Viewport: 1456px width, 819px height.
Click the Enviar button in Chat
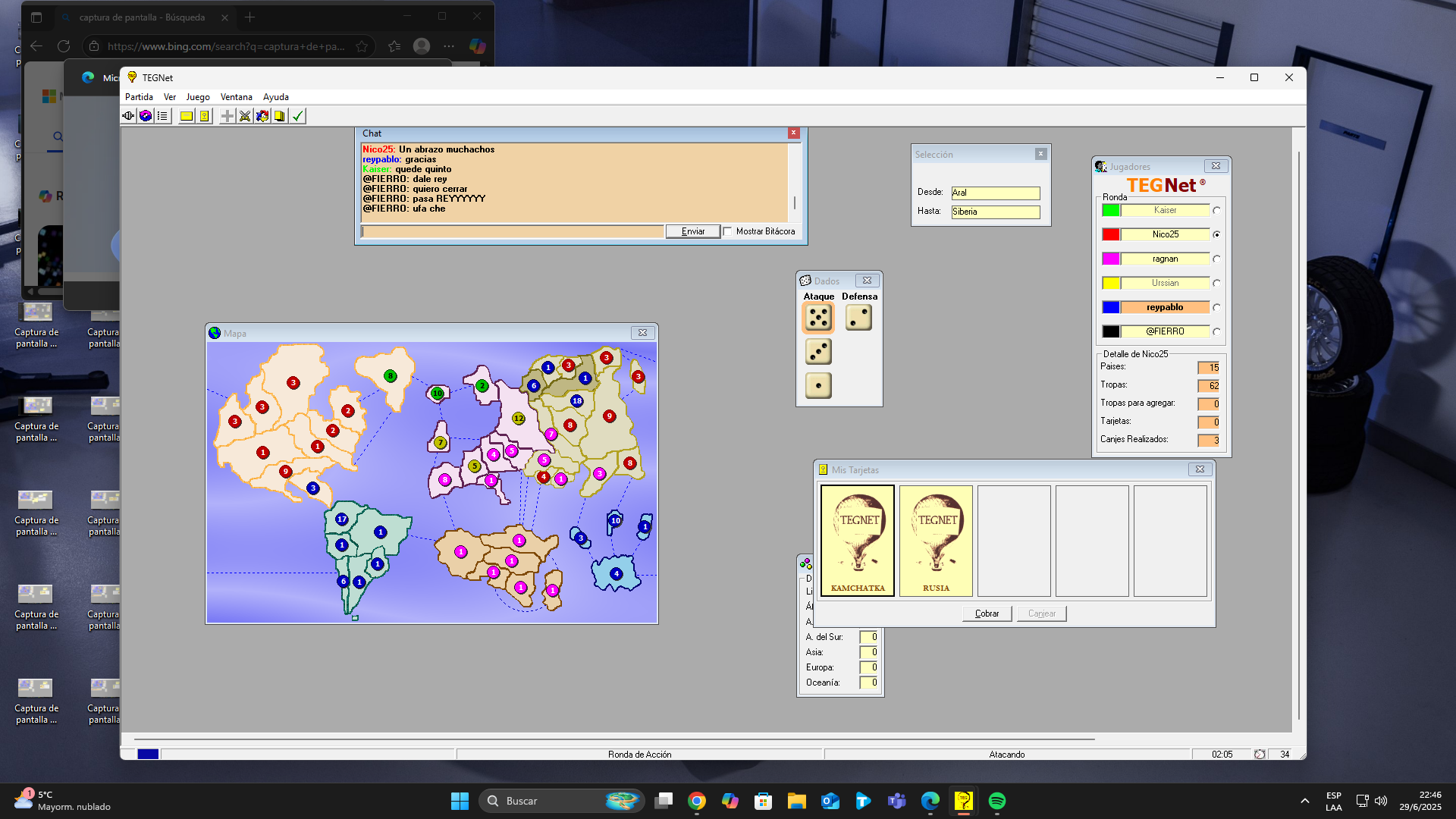click(x=693, y=231)
